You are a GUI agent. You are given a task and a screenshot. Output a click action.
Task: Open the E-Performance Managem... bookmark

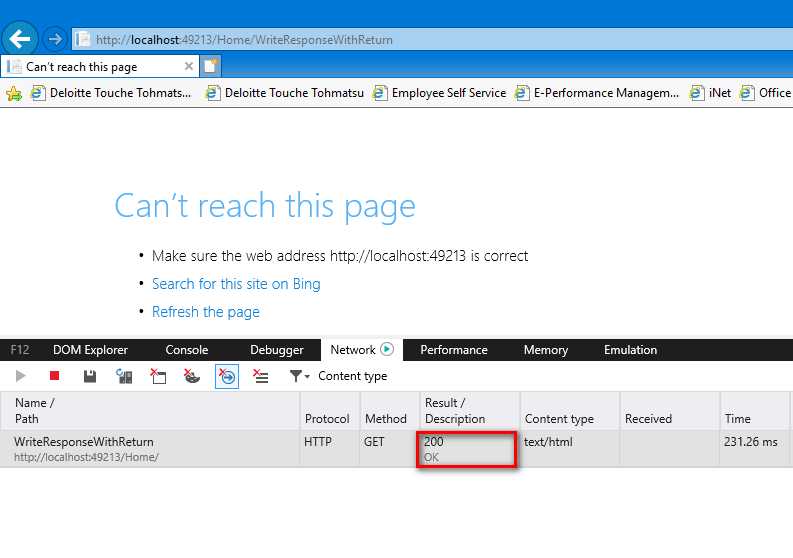pyautogui.click(x=597, y=93)
